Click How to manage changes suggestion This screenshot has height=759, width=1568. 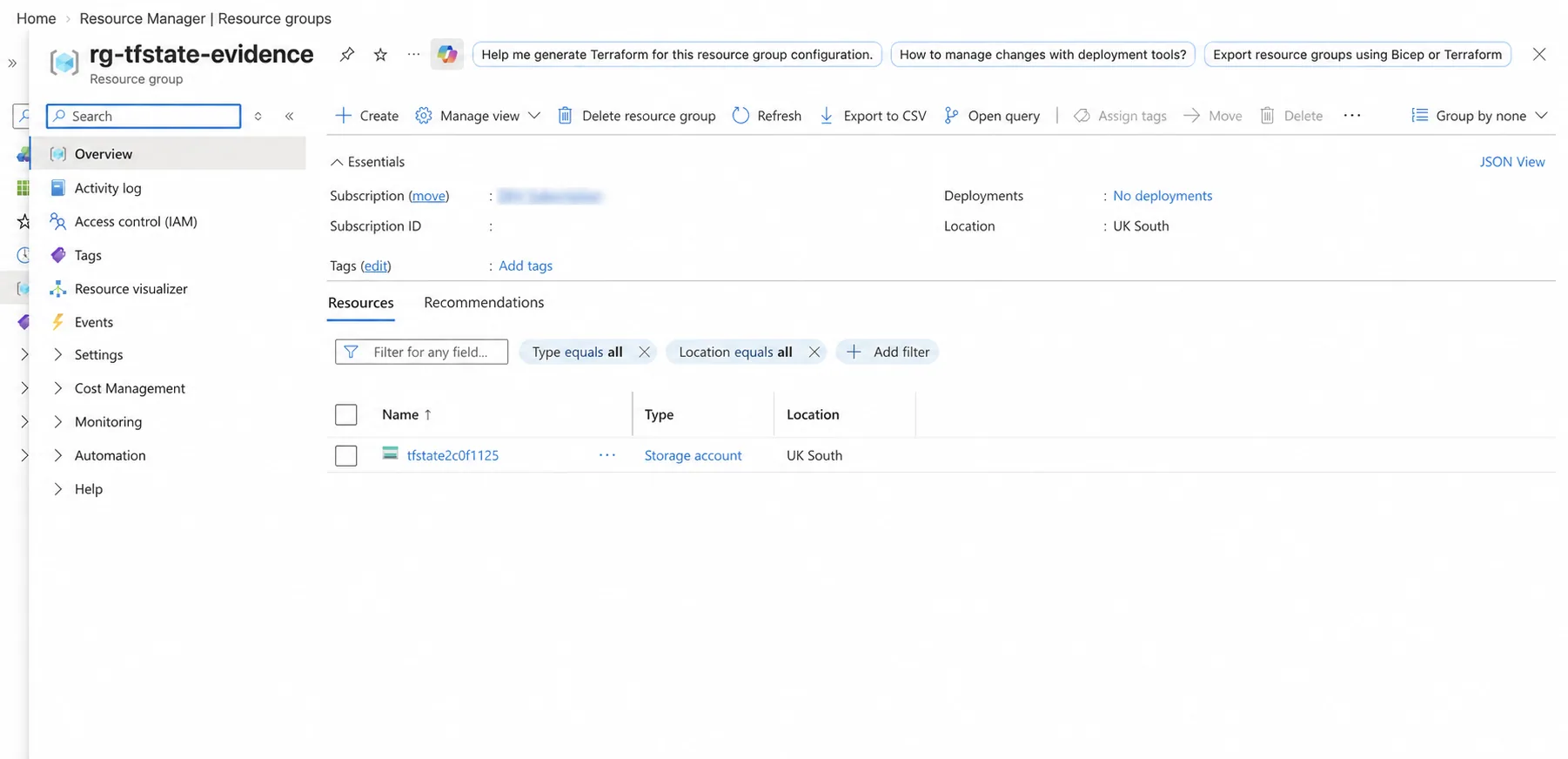tap(1042, 54)
